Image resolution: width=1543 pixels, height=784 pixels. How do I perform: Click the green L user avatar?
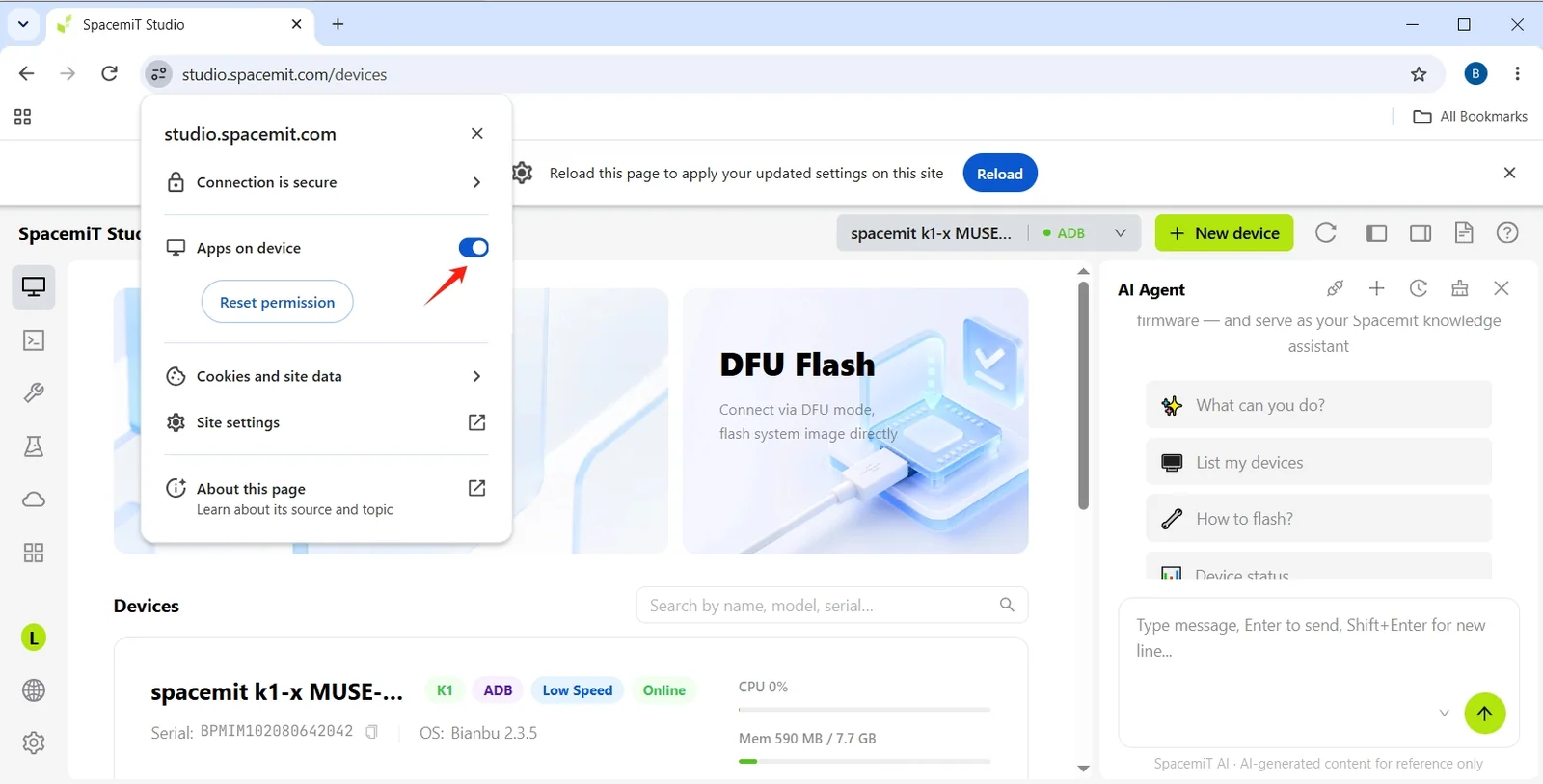tap(34, 637)
